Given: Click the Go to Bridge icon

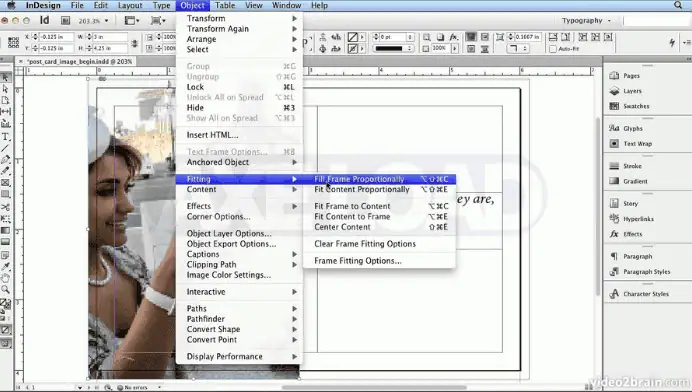Looking at the screenshot, I should (x=65, y=20).
